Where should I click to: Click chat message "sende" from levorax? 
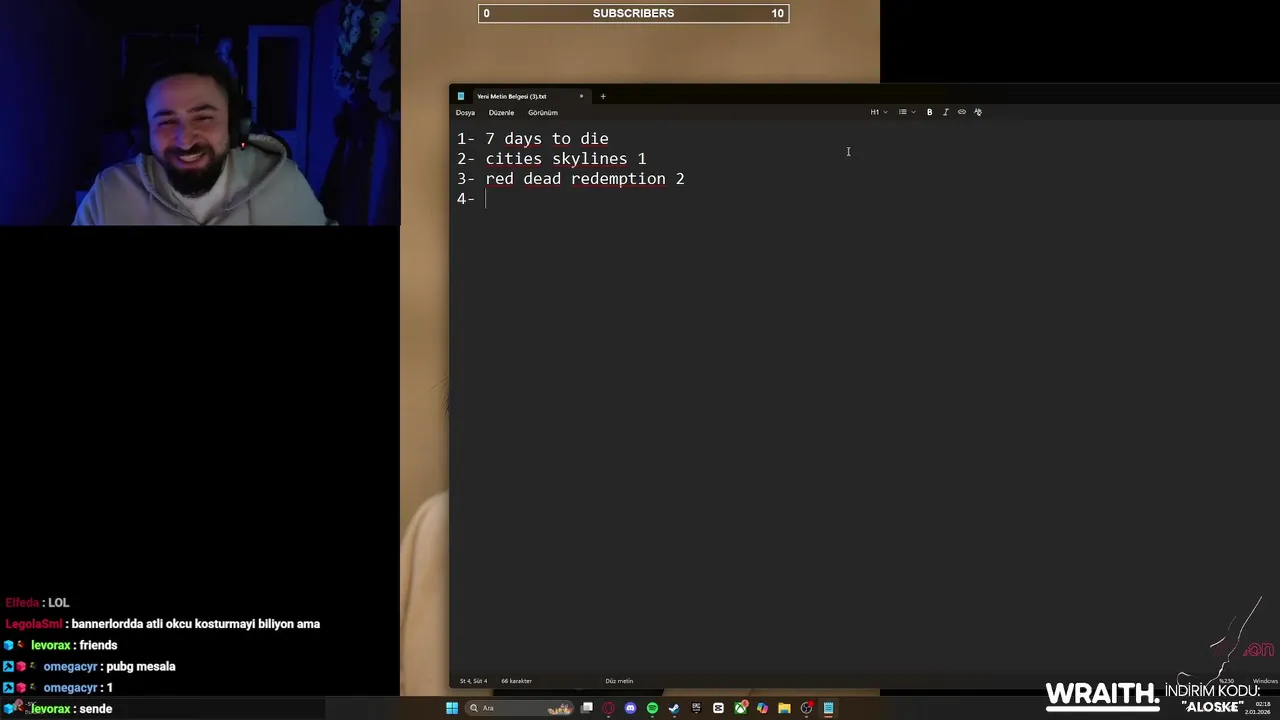95,709
